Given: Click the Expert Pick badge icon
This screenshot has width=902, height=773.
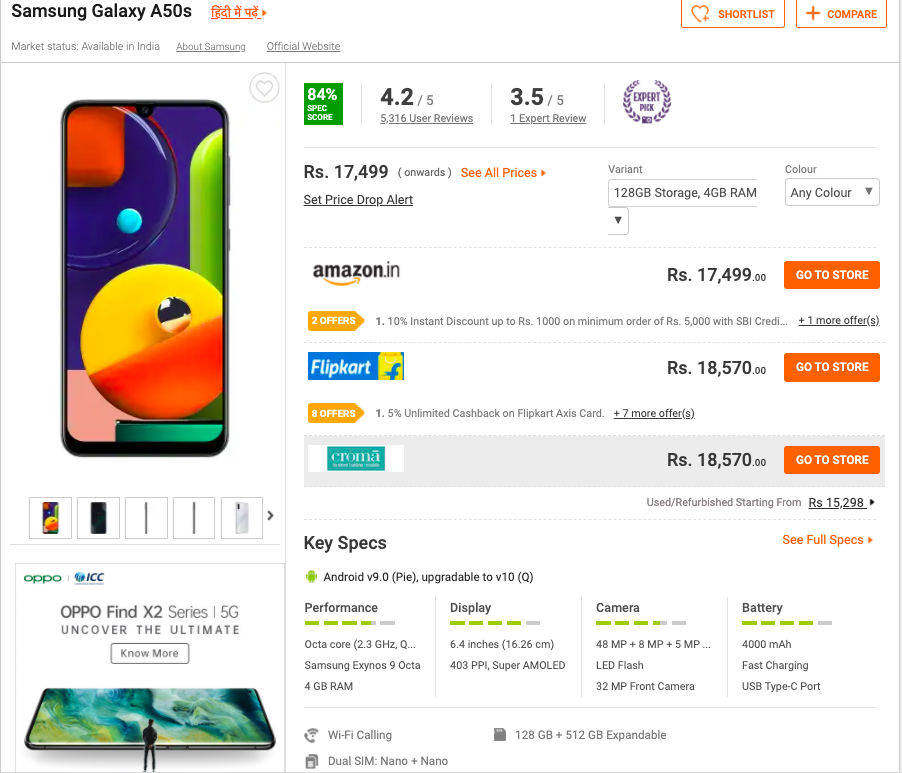Looking at the screenshot, I should [646, 102].
